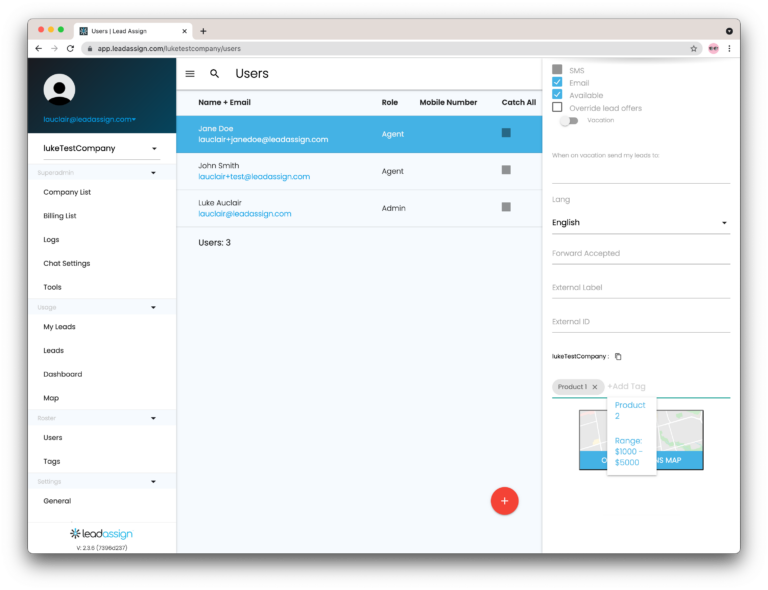
Task: Open the lauclair@leadassign.com account dropdown
Action: coord(90,119)
